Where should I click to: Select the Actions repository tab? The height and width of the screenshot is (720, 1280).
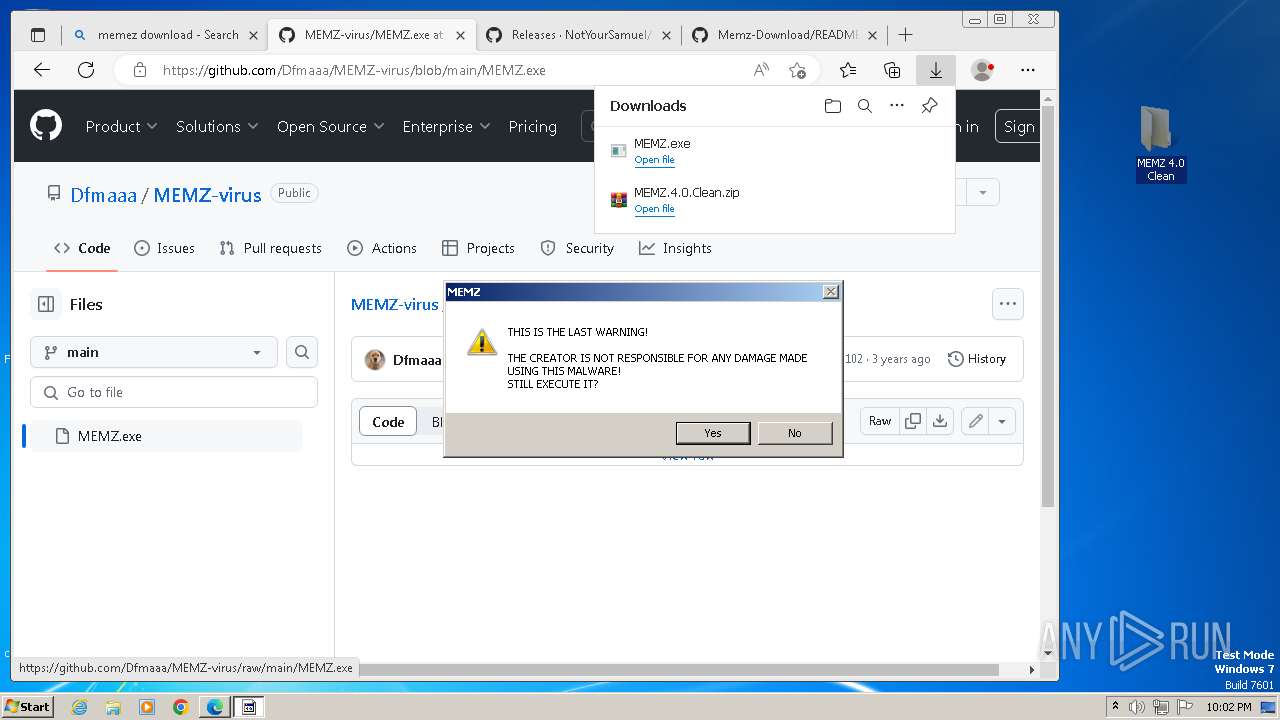click(x=381, y=248)
